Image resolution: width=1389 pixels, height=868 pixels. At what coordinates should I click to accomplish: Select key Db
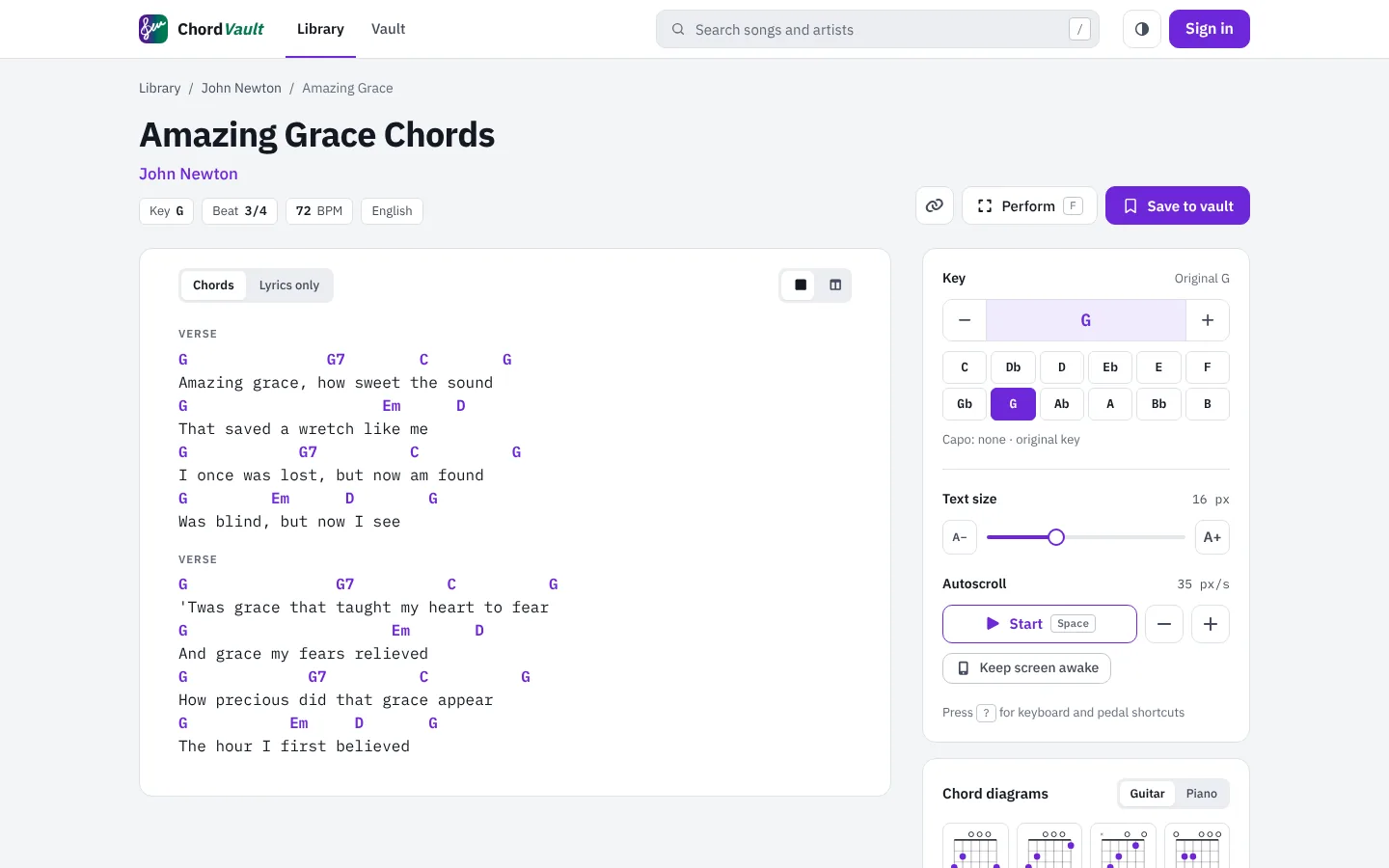[x=1013, y=367]
